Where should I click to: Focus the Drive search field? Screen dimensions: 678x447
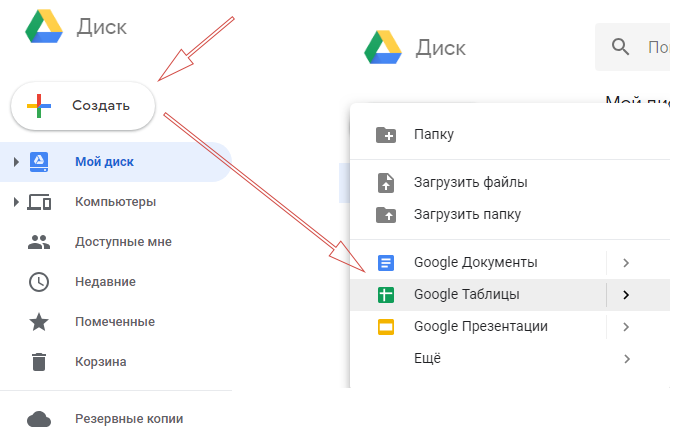(x=632, y=47)
